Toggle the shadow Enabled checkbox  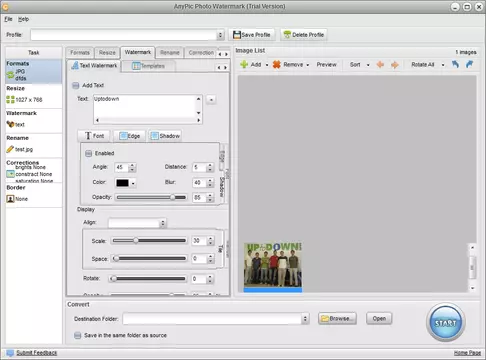(88, 153)
